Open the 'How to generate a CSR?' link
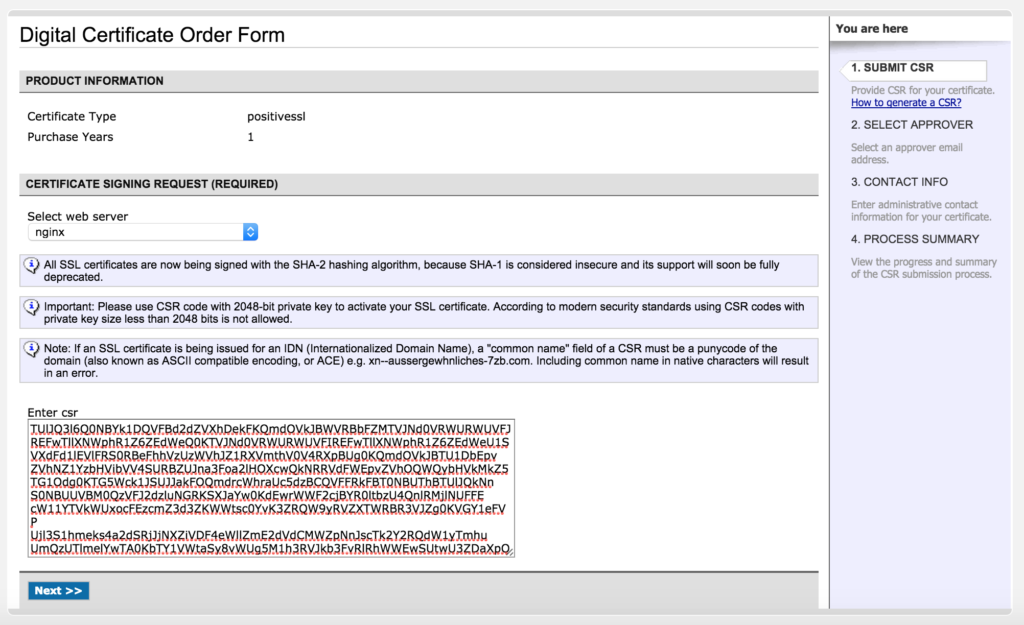 906,103
